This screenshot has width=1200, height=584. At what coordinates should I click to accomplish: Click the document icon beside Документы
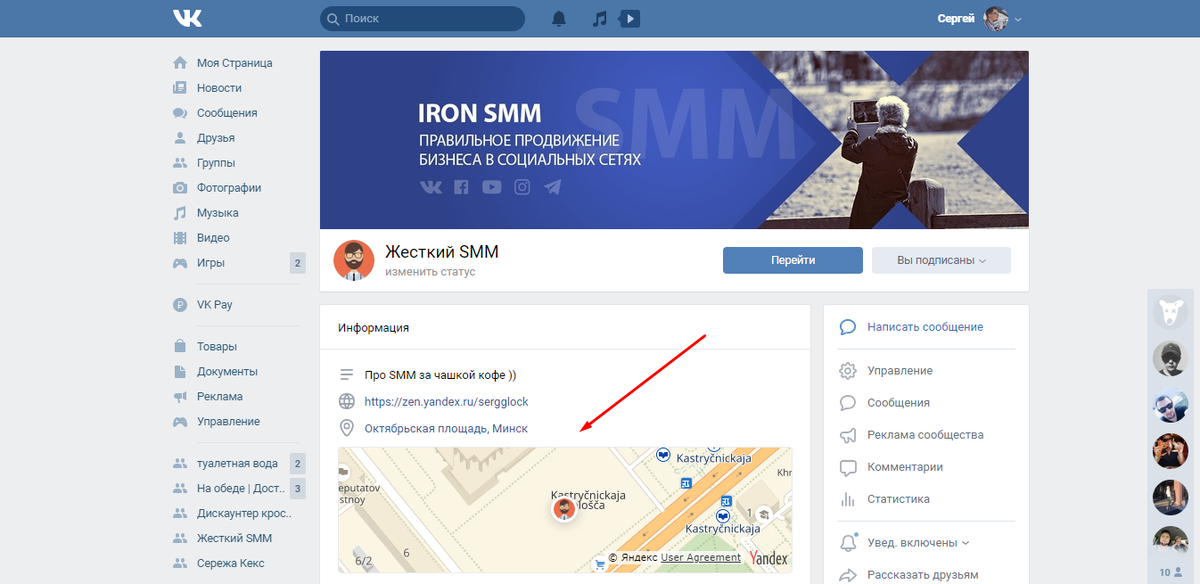[180, 371]
